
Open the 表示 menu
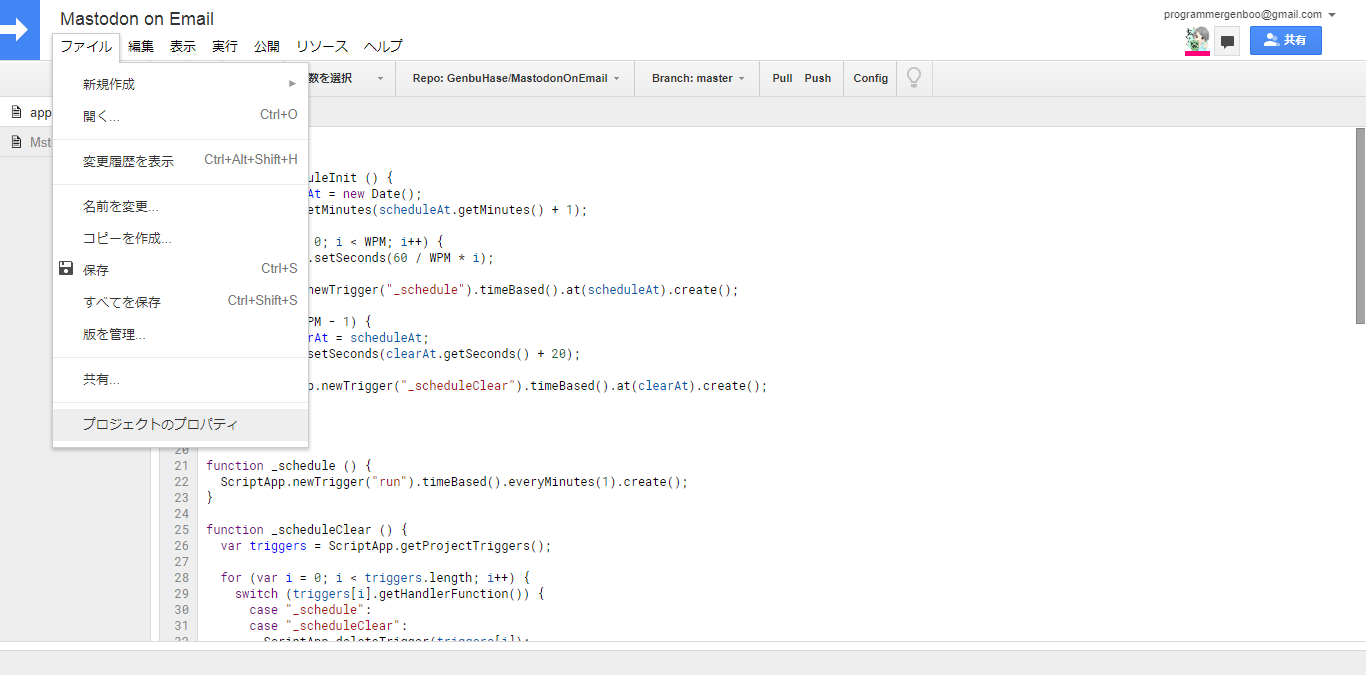(183, 47)
